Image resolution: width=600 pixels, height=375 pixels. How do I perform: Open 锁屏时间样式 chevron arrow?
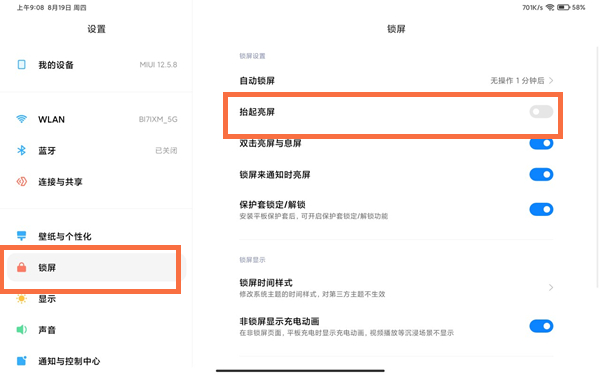click(551, 287)
